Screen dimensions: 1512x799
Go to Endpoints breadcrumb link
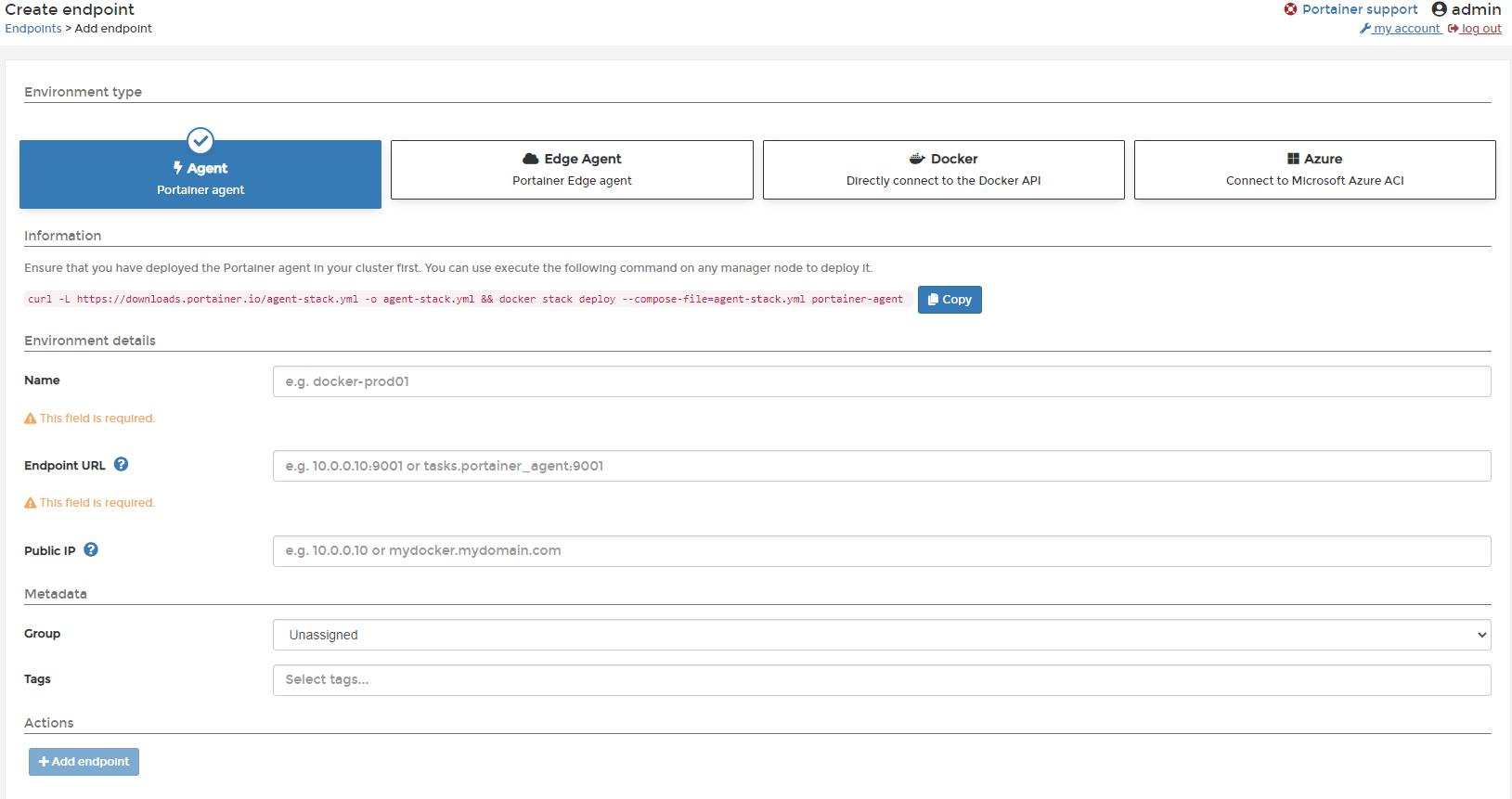click(33, 29)
